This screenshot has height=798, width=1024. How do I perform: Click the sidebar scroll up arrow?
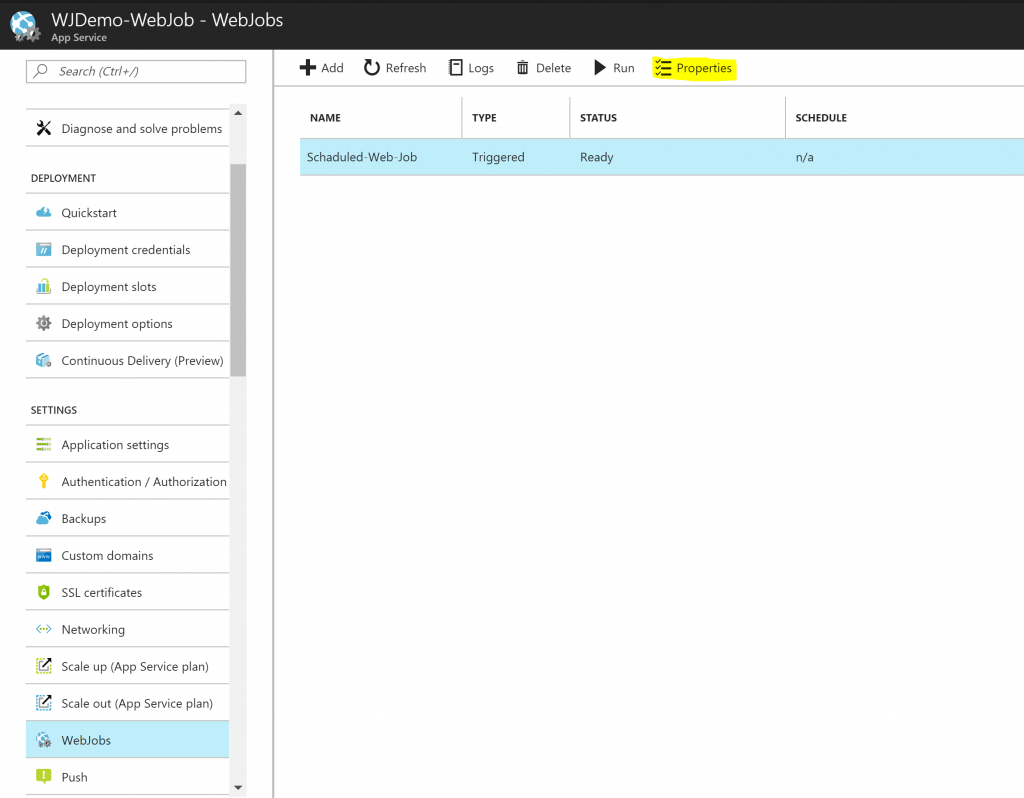coord(238,113)
